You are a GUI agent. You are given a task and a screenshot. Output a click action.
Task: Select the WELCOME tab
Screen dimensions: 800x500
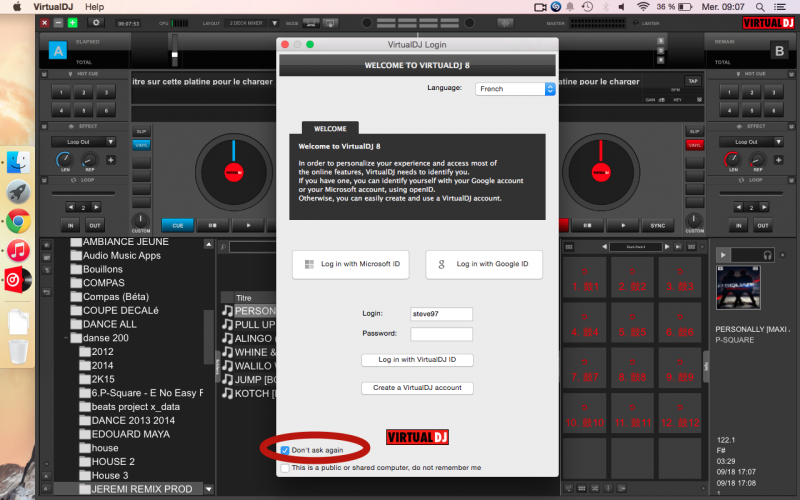[330, 129]
